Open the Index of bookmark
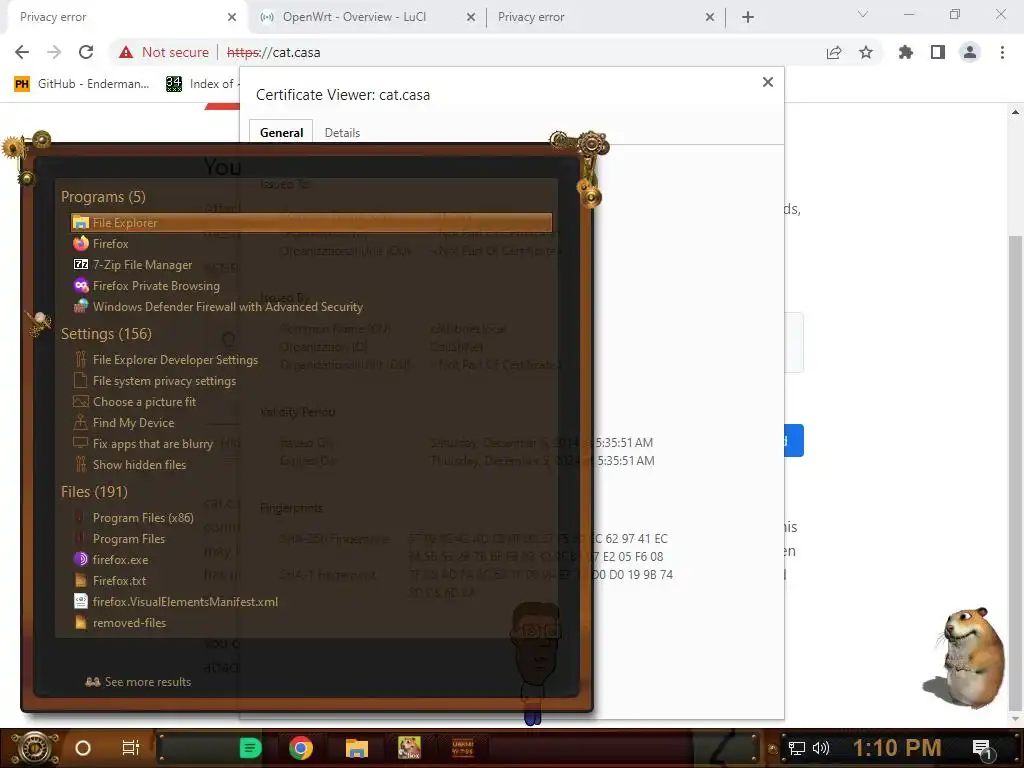Image resolution: width=1024 pixels, height=768 pixels. [x=201, y=84]
